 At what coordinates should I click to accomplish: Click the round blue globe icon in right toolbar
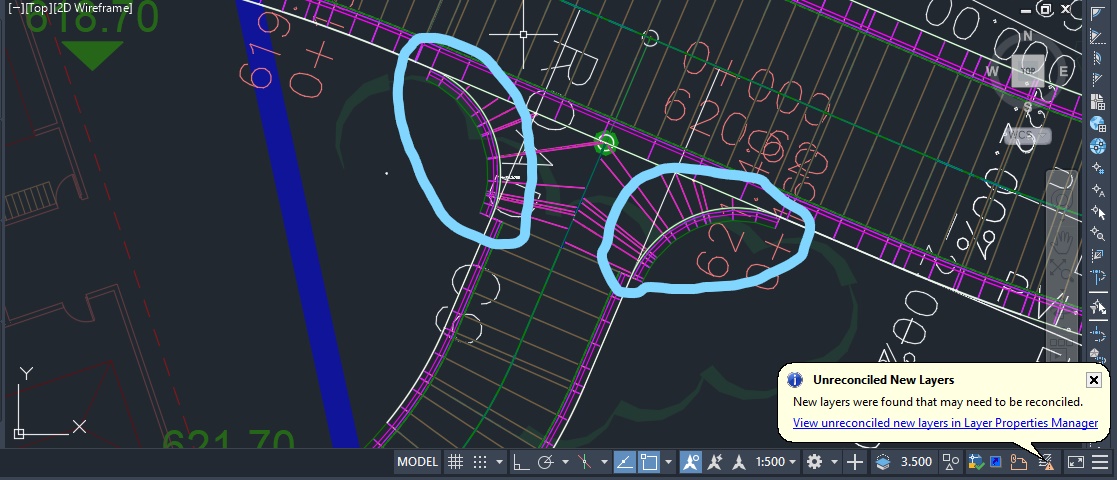tap(1098, 145)
